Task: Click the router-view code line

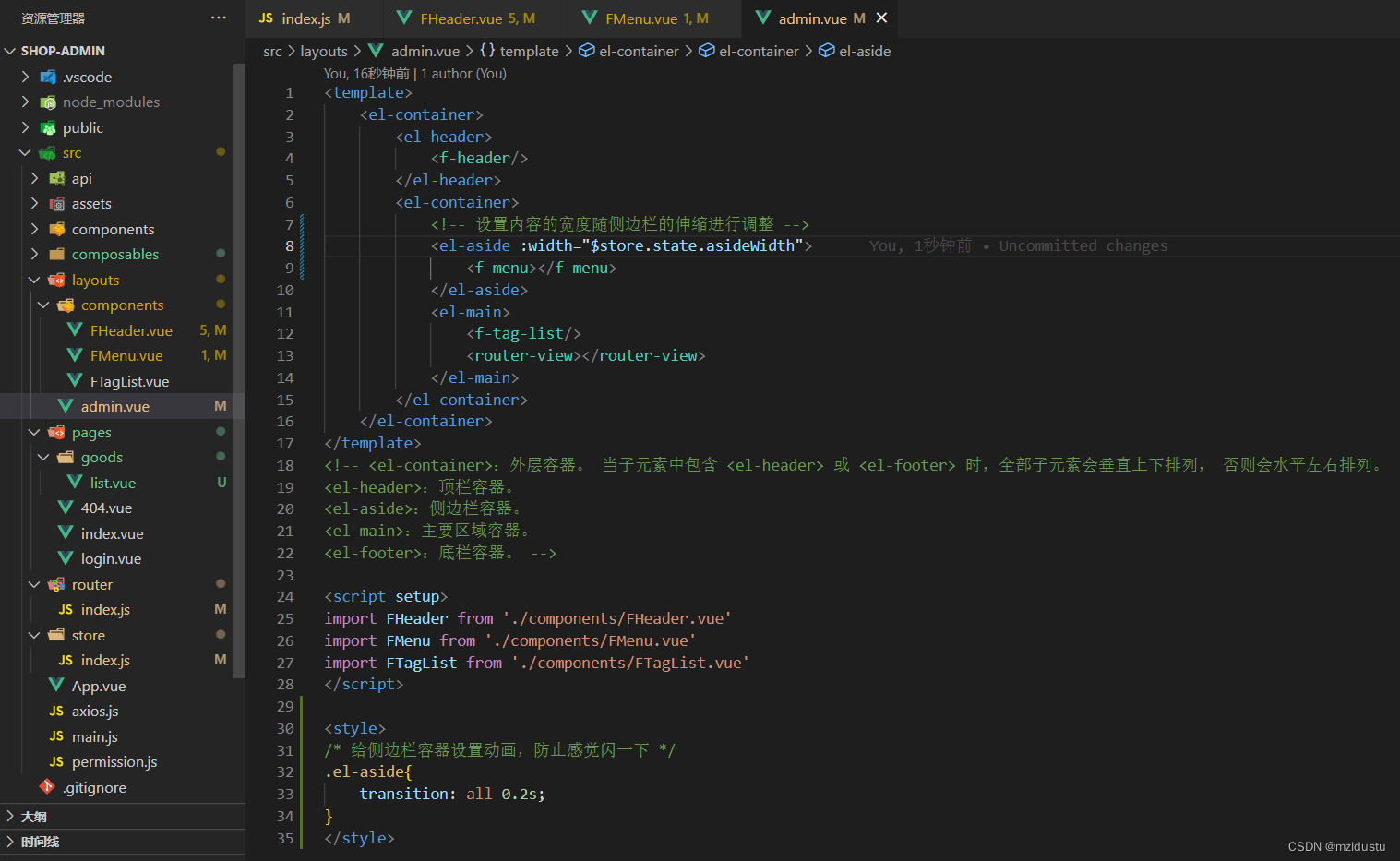Action: pyautogui.click(x=586, y=356)
